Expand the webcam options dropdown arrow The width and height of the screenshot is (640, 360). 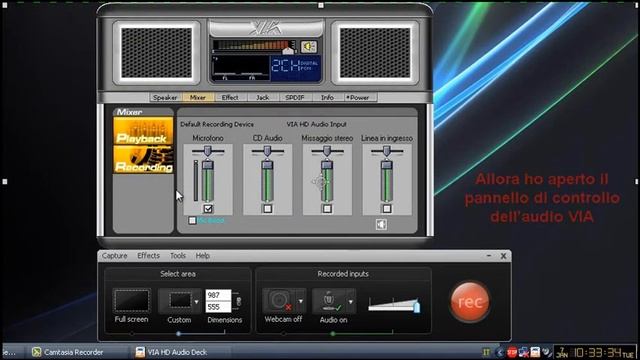point(301,301)
